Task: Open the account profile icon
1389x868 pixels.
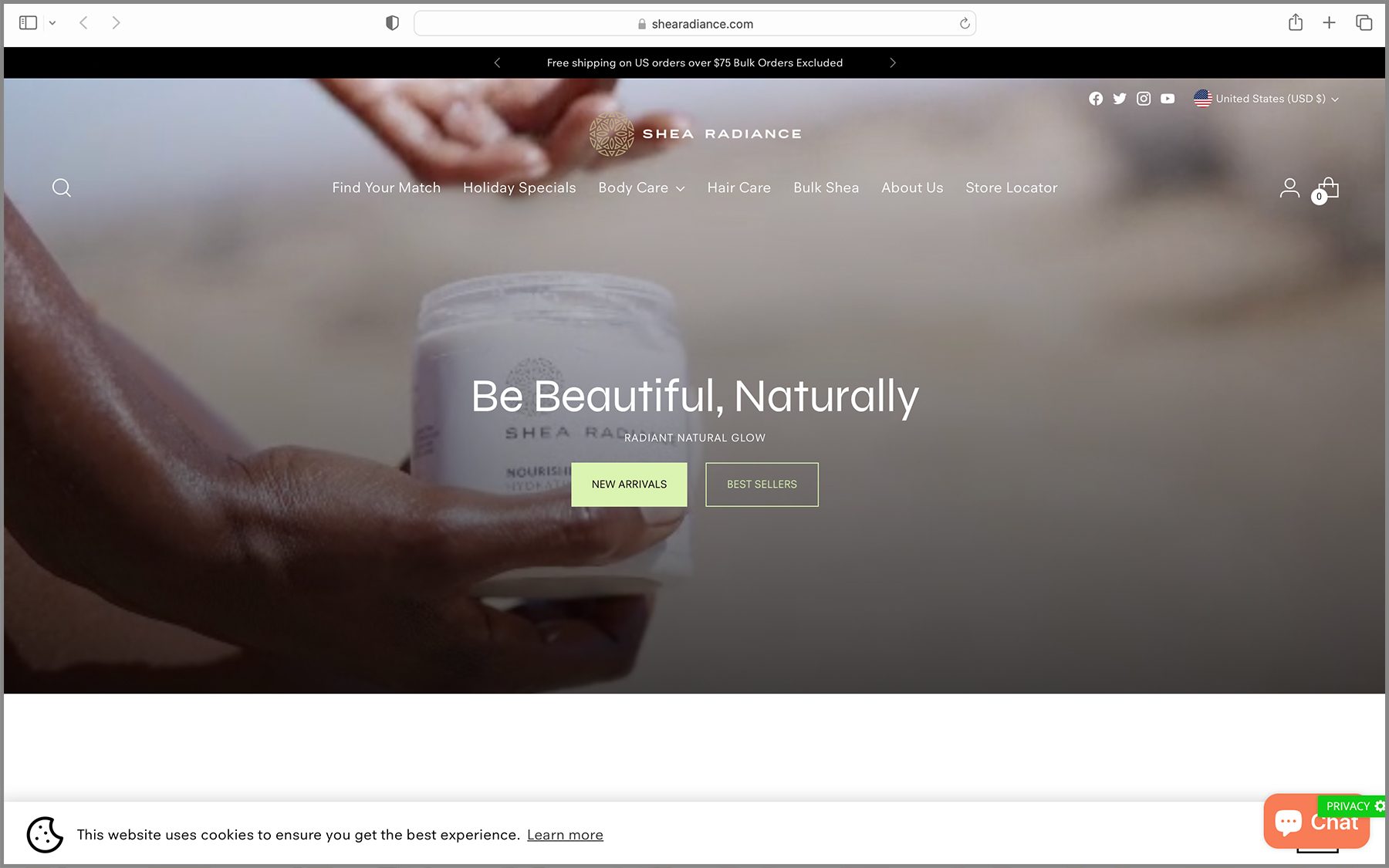Action: (x=1289, y=187)
